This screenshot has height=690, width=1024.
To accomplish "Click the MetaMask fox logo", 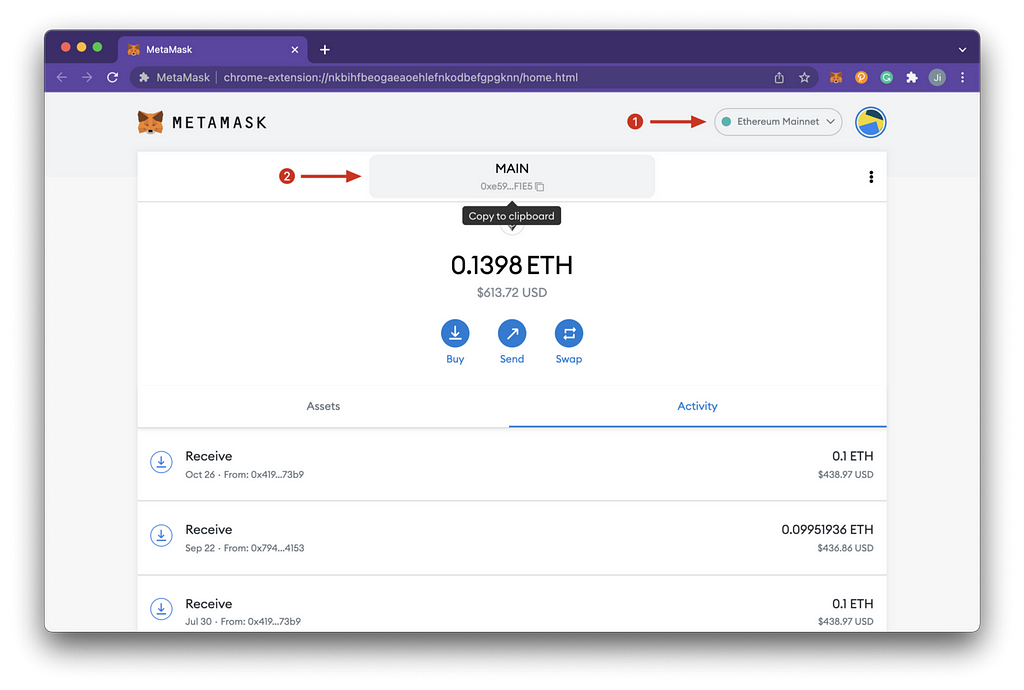I will [150, 122].
